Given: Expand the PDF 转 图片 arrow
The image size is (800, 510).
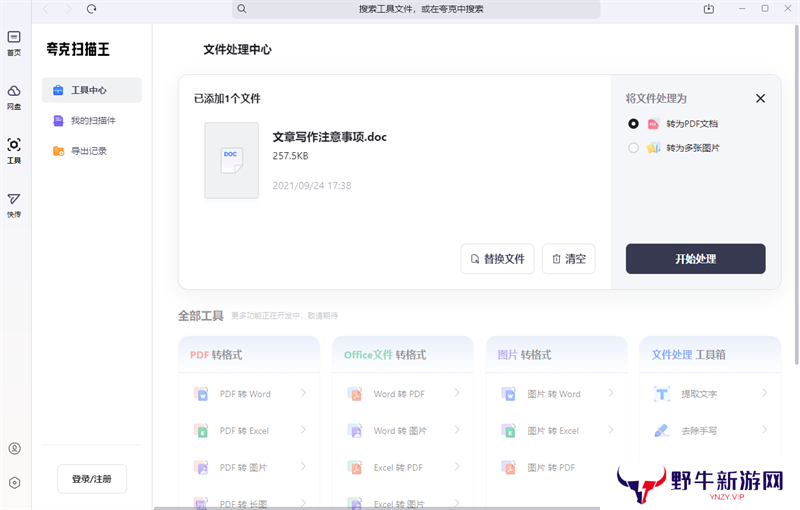Looking at the screenshot, I should click(304, 466).
